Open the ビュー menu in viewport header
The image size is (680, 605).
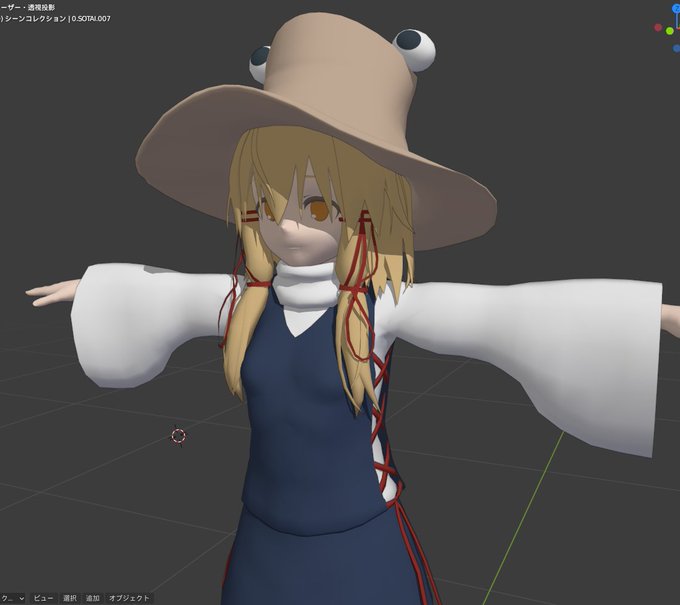pos(43,598)
